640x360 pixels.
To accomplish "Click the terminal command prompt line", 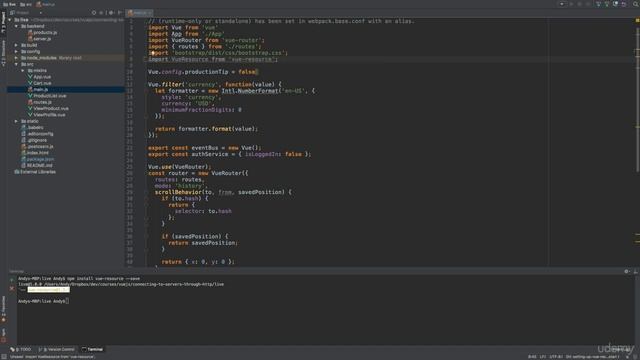I will [x=43, y=301].
